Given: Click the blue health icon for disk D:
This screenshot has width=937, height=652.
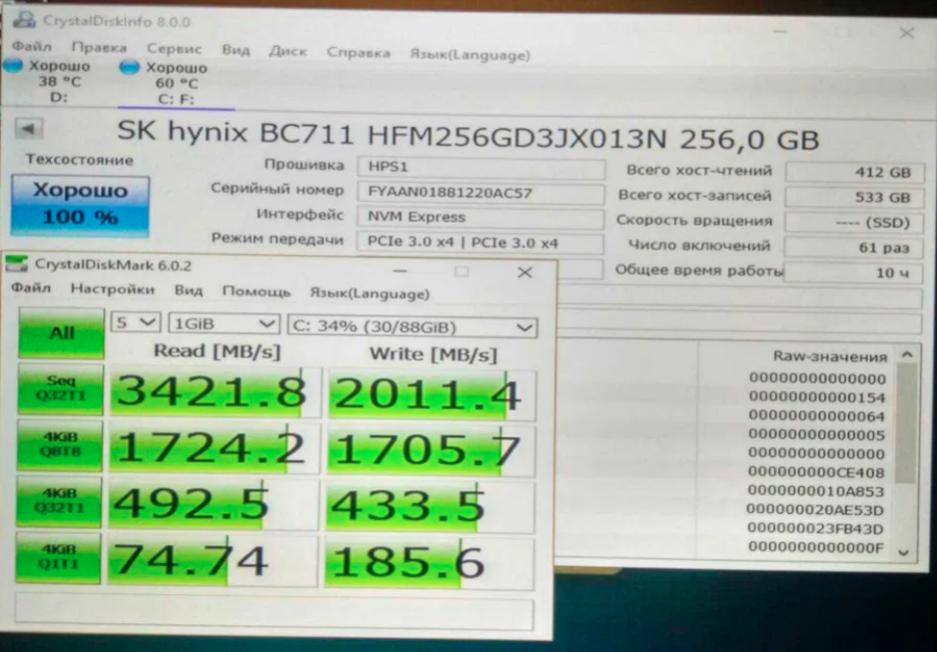Looking at the screenshot, I should pos(13,65).
